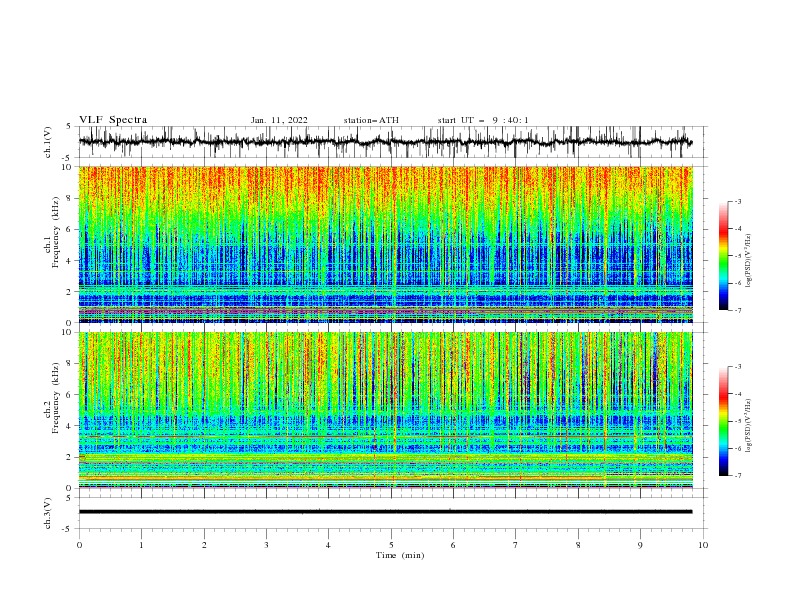The width and height of the screenshot is (792, 612).
Task: Click time axis tick label "6"
Action: 453,545
